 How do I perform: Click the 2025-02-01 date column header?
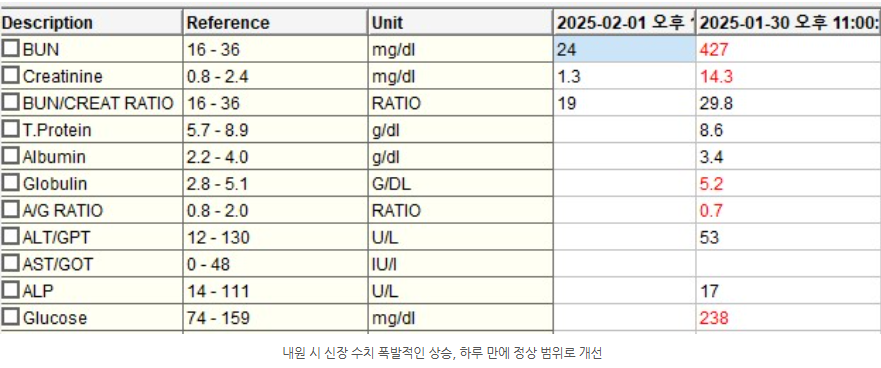(x=625, y=22)
